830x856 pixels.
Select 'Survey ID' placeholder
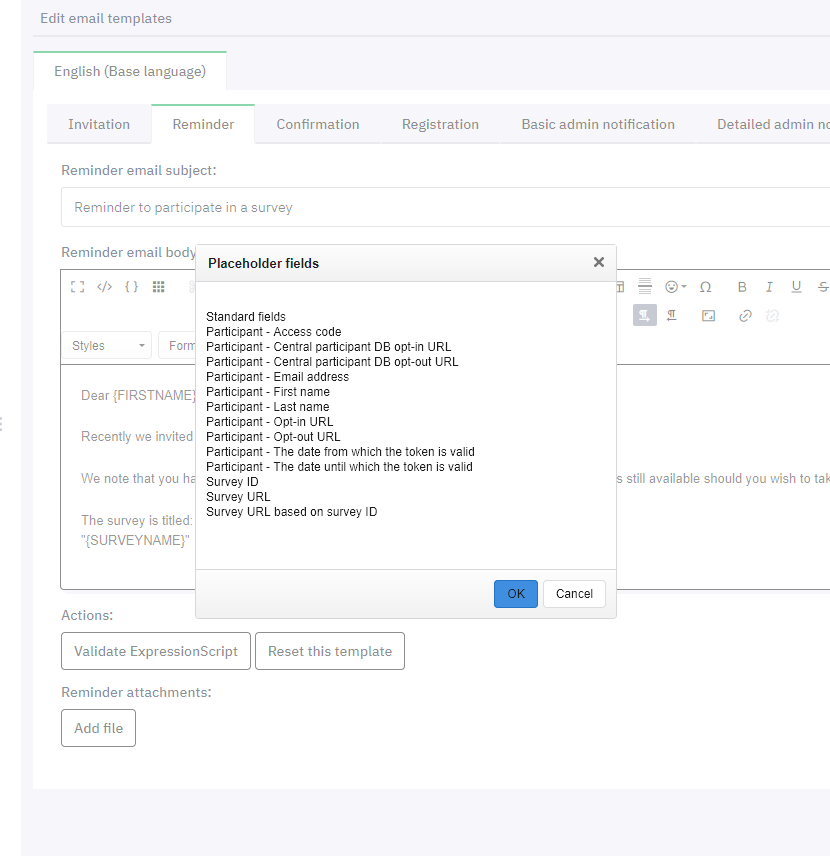[232, 482]
